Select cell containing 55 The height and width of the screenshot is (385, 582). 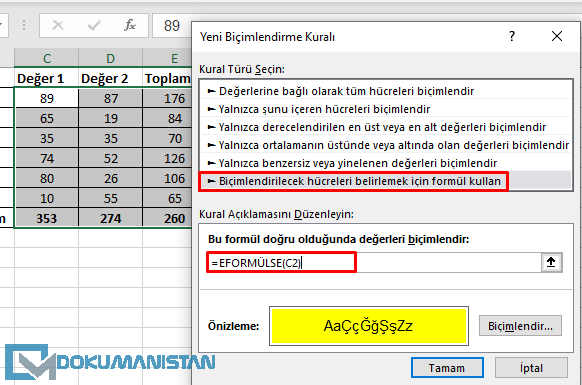111,199
